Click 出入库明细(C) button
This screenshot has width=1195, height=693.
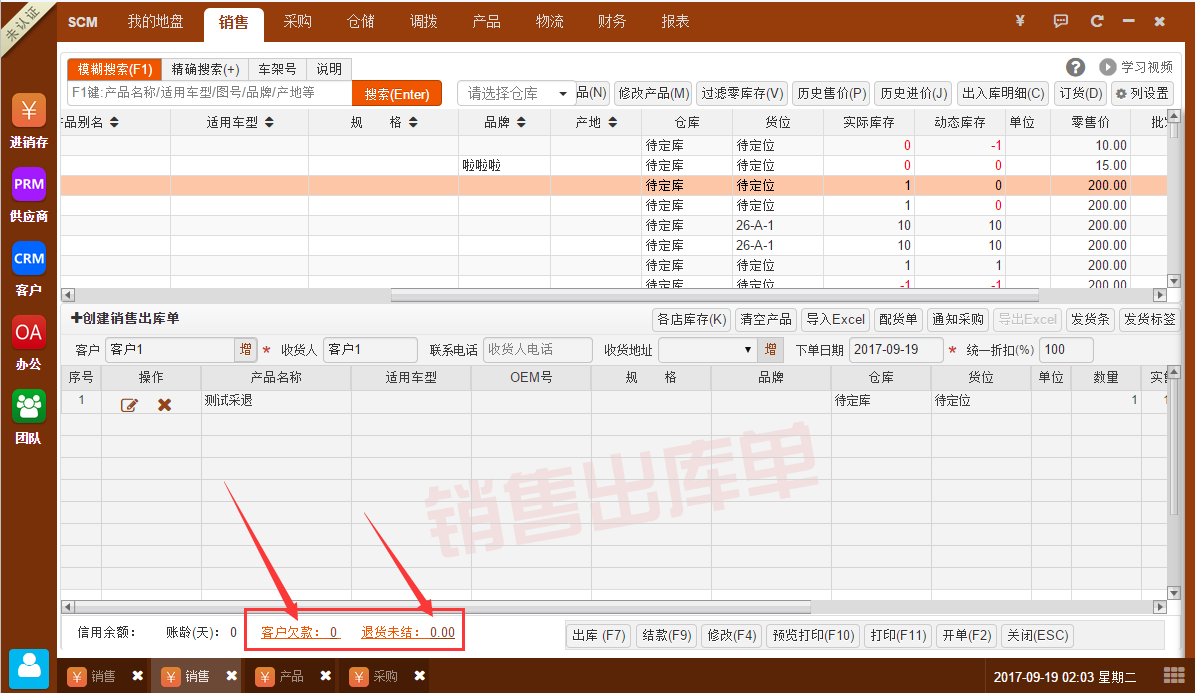point(1003,93)
